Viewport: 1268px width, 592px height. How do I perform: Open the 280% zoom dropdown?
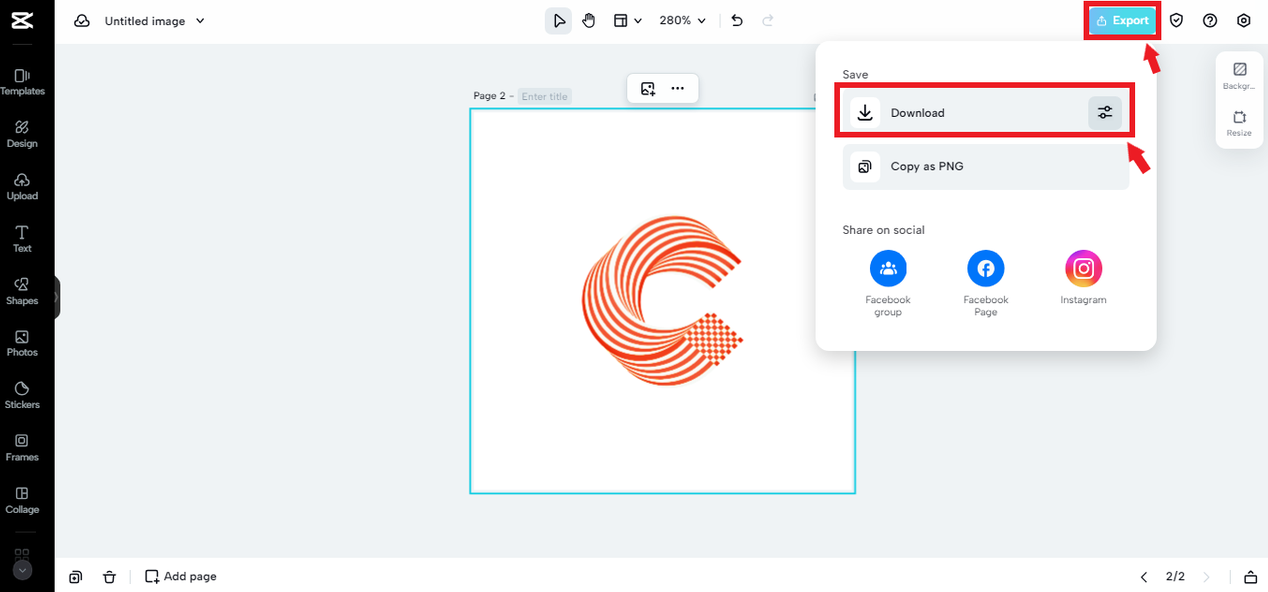click(x=683, y=21)
